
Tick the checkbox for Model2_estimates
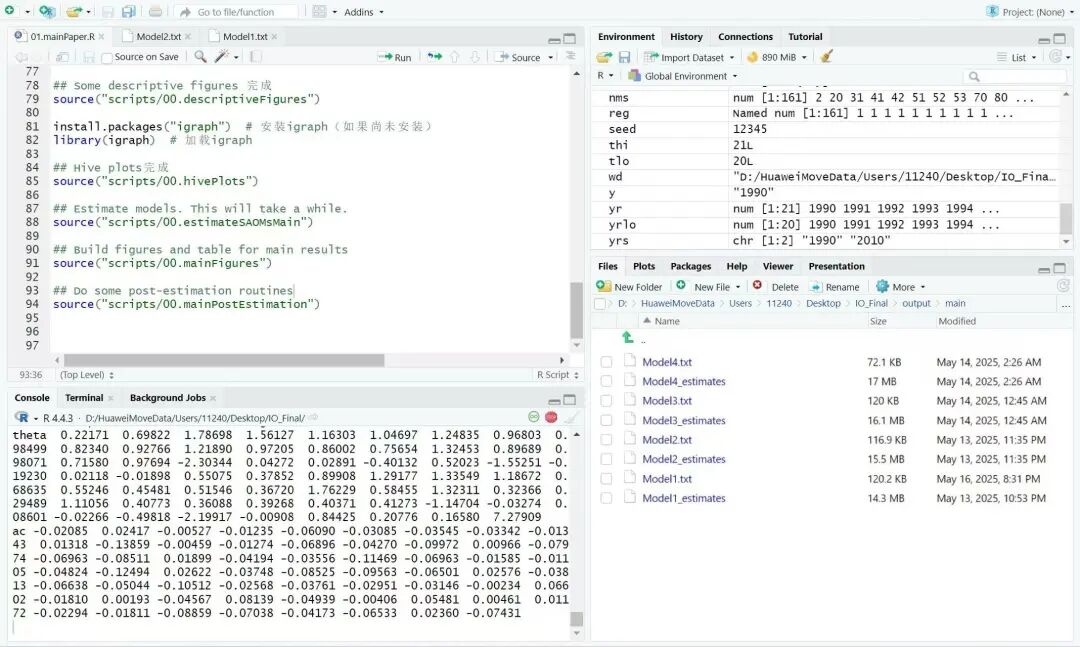[606, 459]
